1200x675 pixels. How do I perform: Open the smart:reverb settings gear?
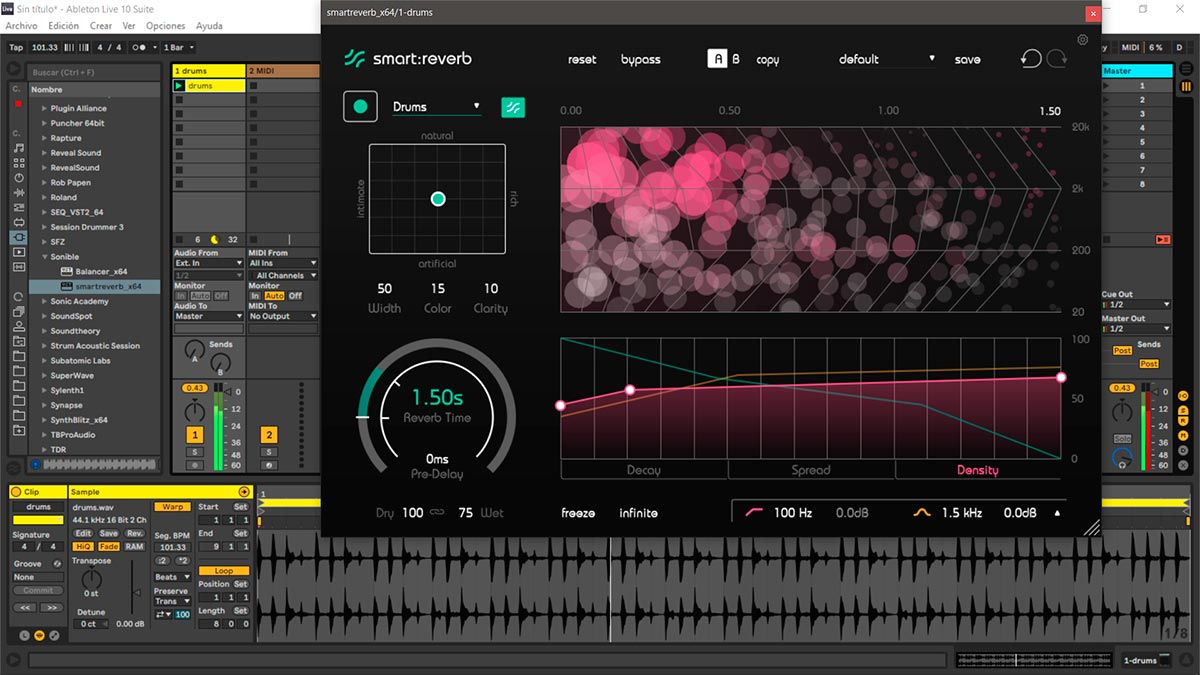(1082, 40)
